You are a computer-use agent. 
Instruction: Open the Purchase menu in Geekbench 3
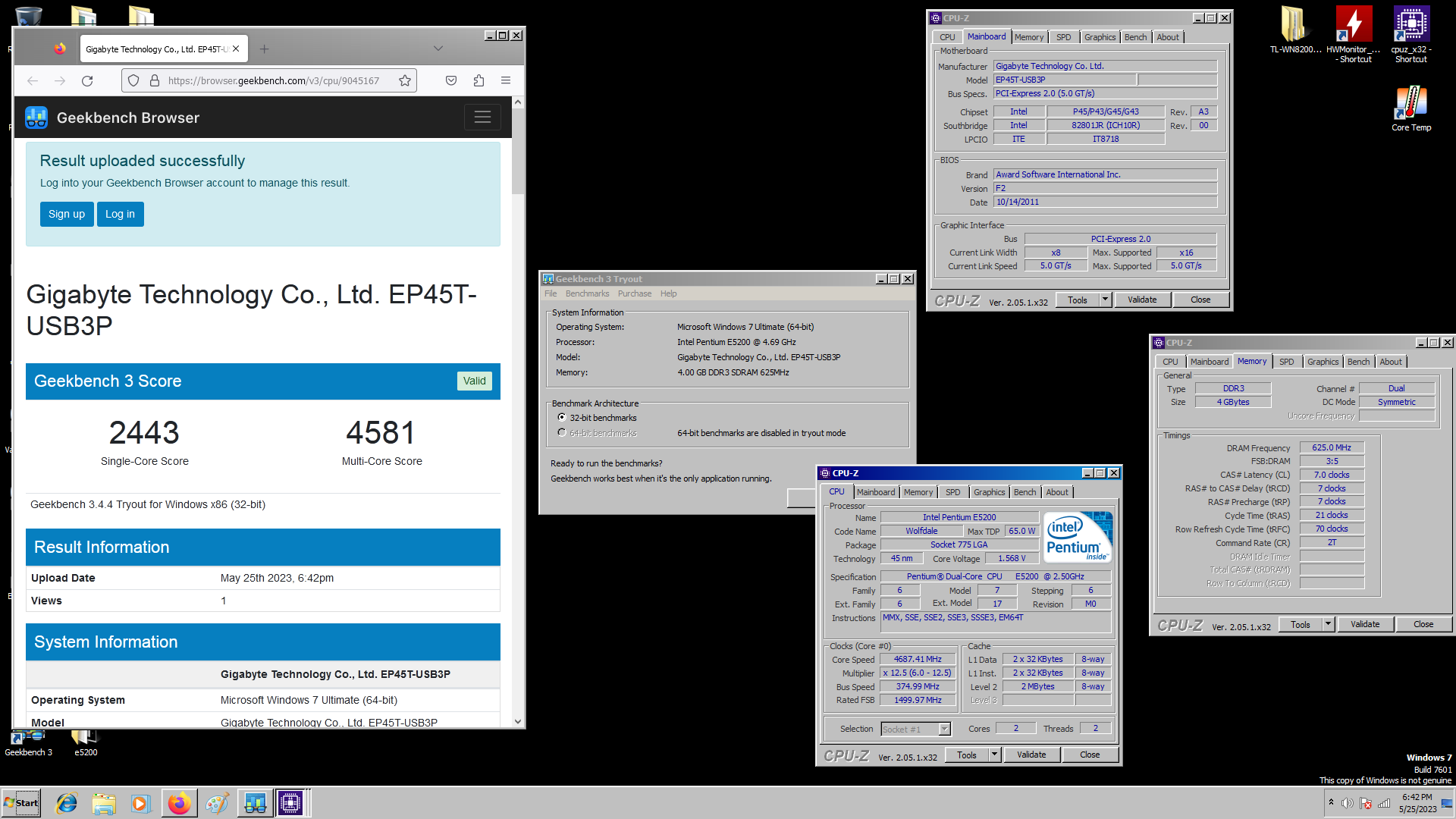coord(635,294)
